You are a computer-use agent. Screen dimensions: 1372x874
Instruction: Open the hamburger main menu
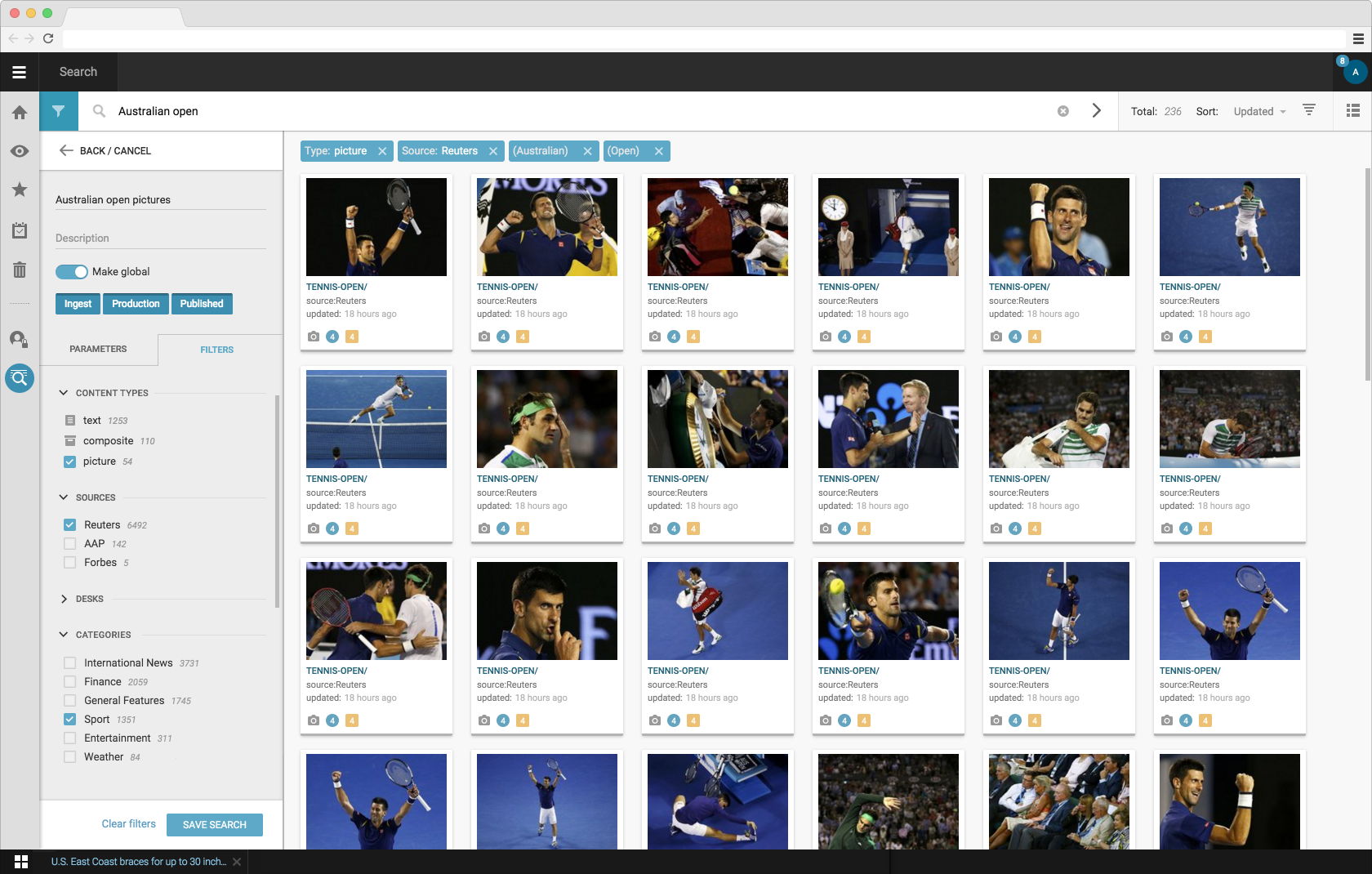19,72
